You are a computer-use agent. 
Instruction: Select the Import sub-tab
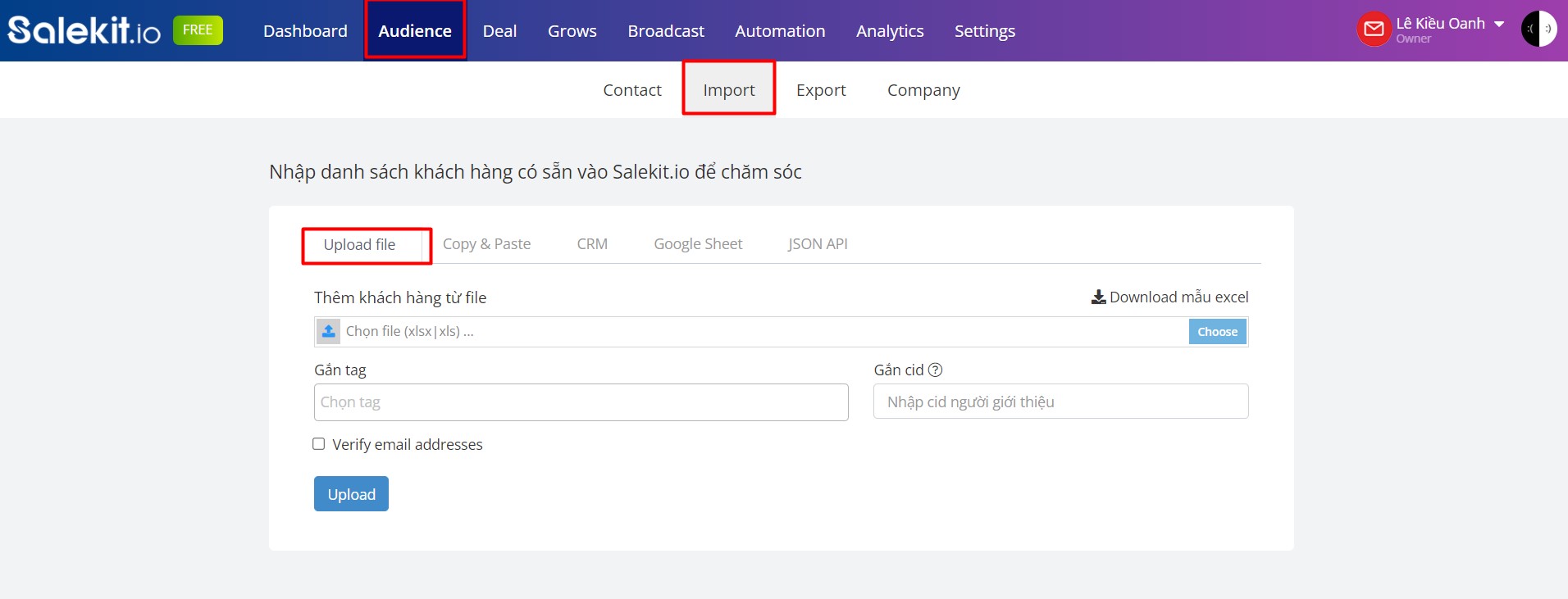(729, 89)
